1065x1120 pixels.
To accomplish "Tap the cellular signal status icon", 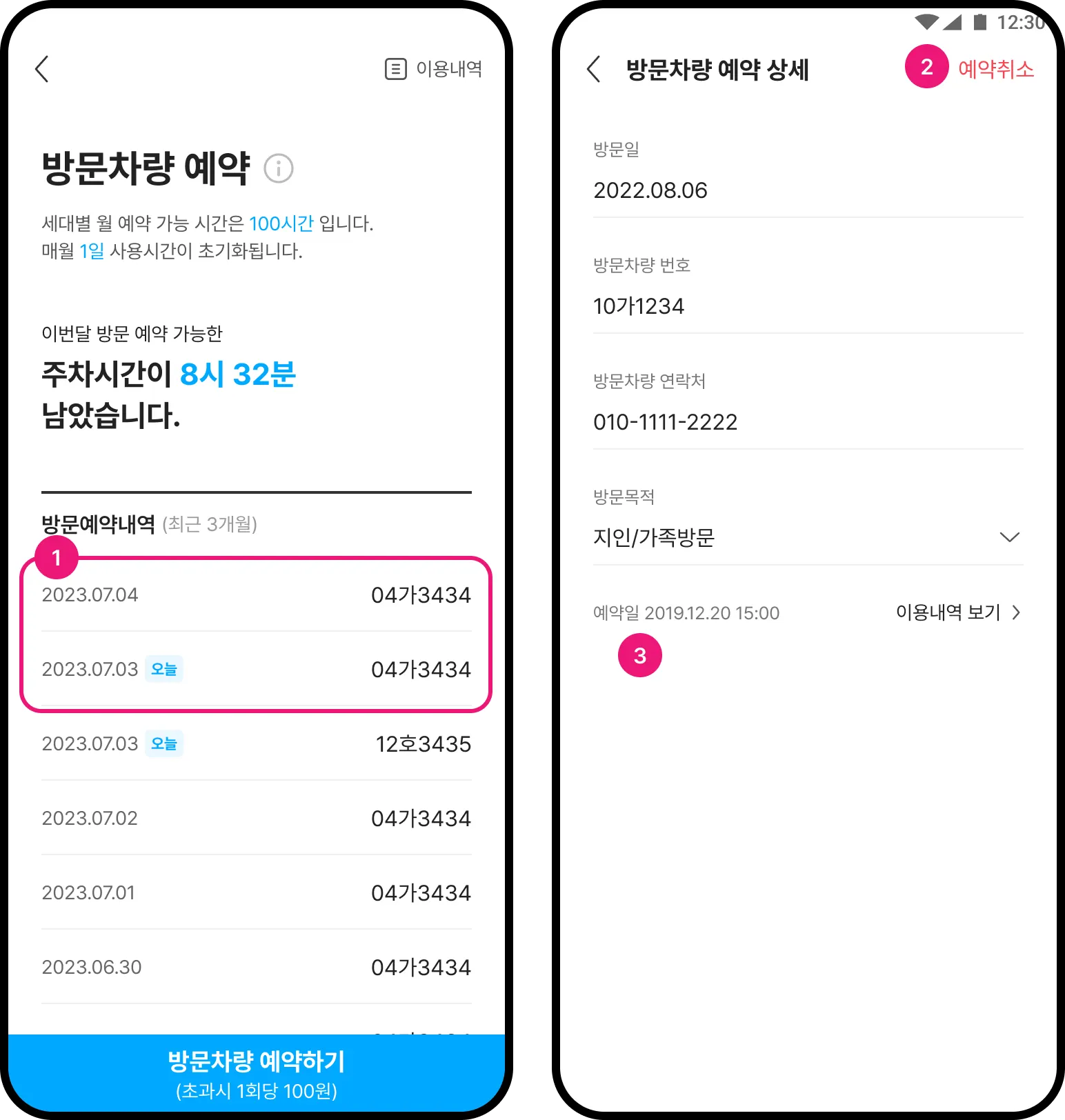I will point(953,22).
